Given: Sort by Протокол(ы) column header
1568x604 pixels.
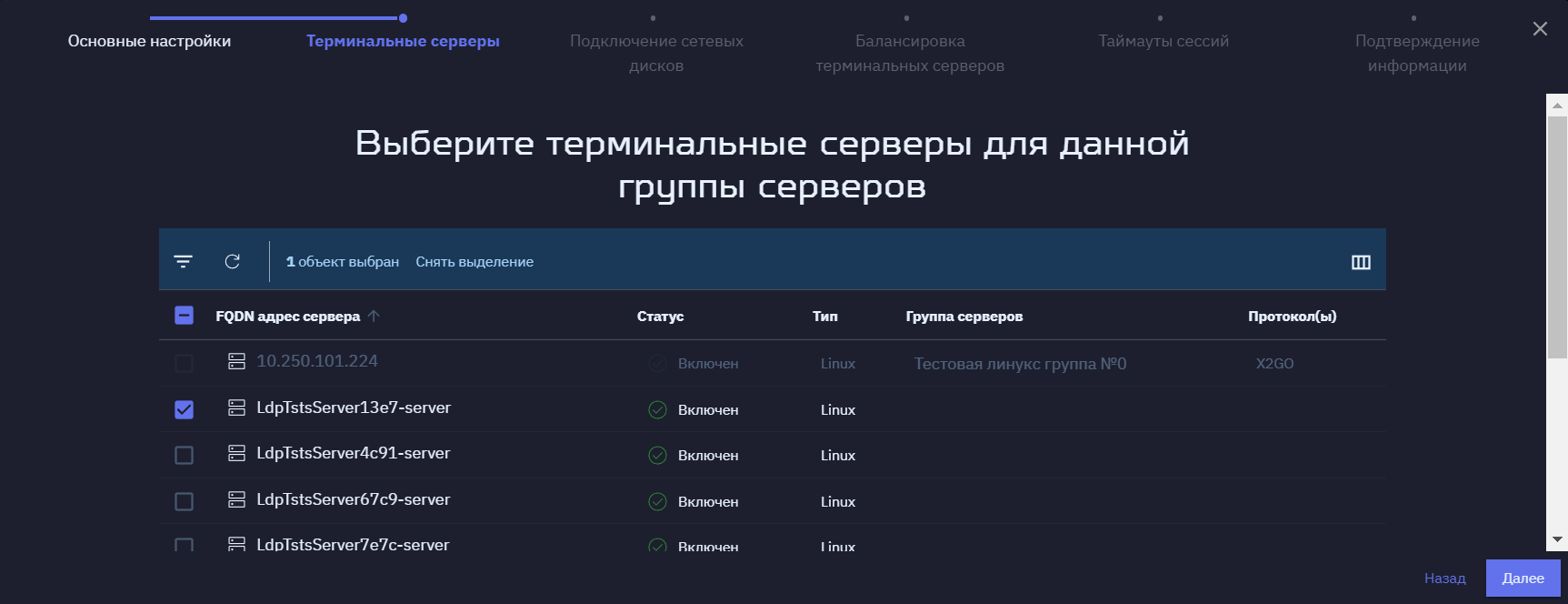Looking at the screenshot, I should [1292, 317].
